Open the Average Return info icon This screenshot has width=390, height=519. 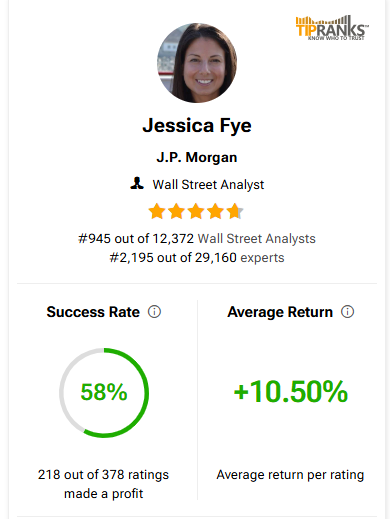coord(347,312)
